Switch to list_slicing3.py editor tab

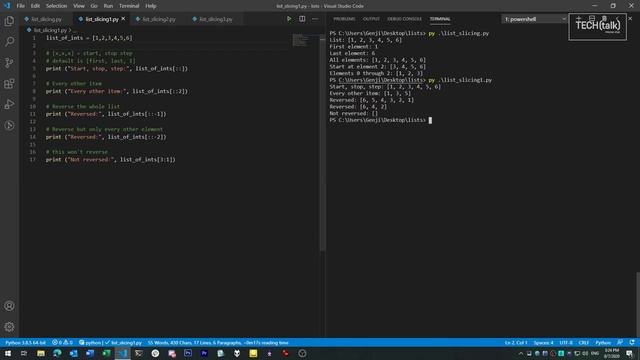216,19
